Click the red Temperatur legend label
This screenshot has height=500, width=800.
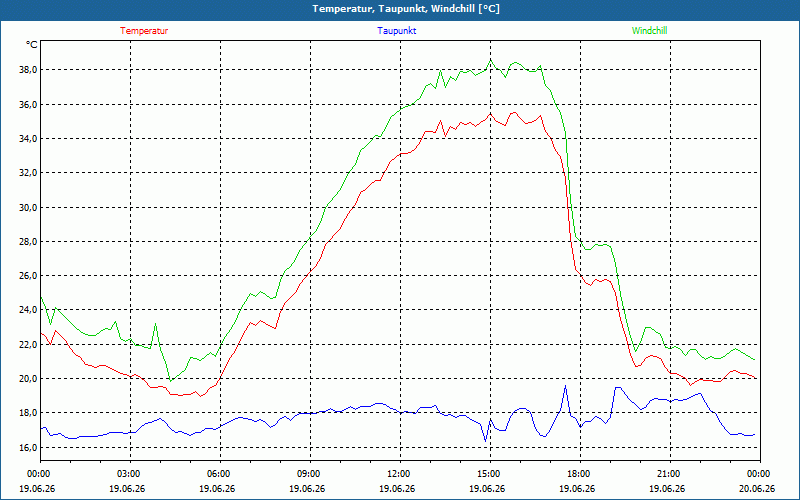point(144,31)
